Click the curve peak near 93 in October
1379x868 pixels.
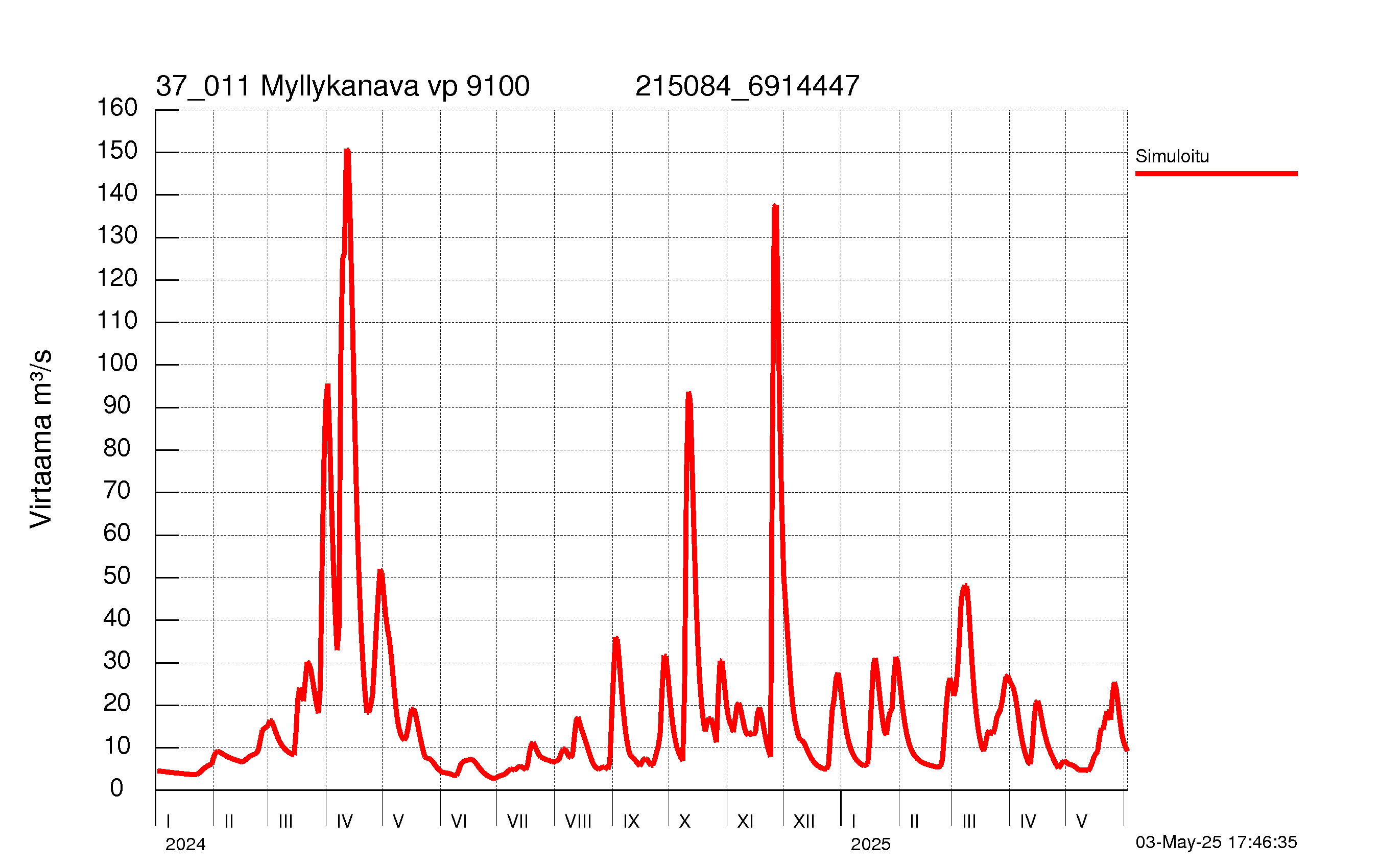[x=688, y=394]
